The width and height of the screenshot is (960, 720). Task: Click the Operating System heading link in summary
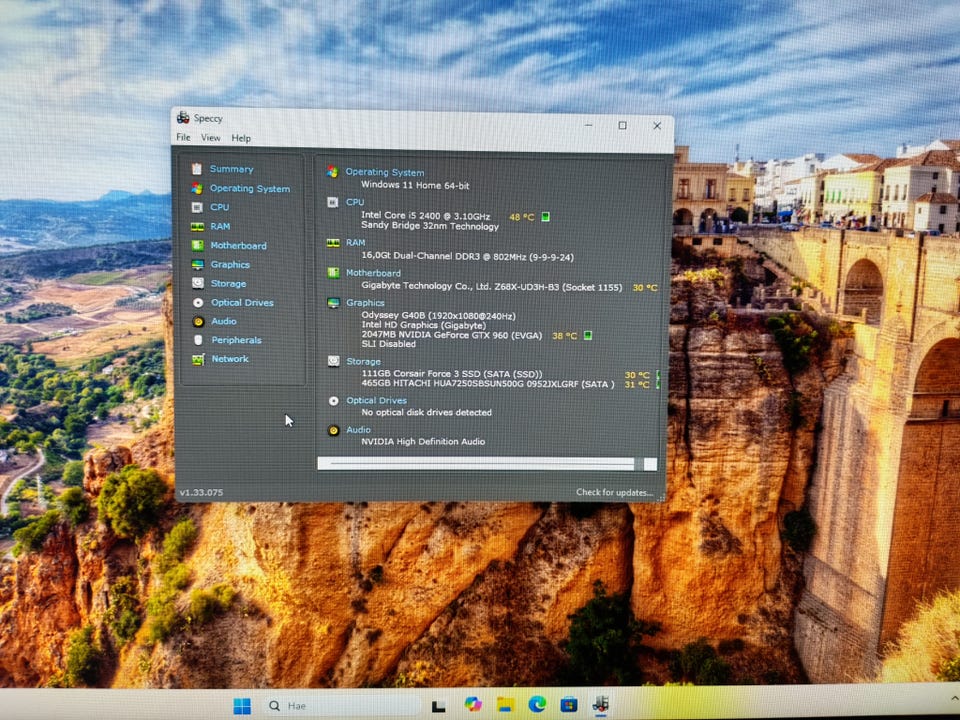[x=384, y=173]
